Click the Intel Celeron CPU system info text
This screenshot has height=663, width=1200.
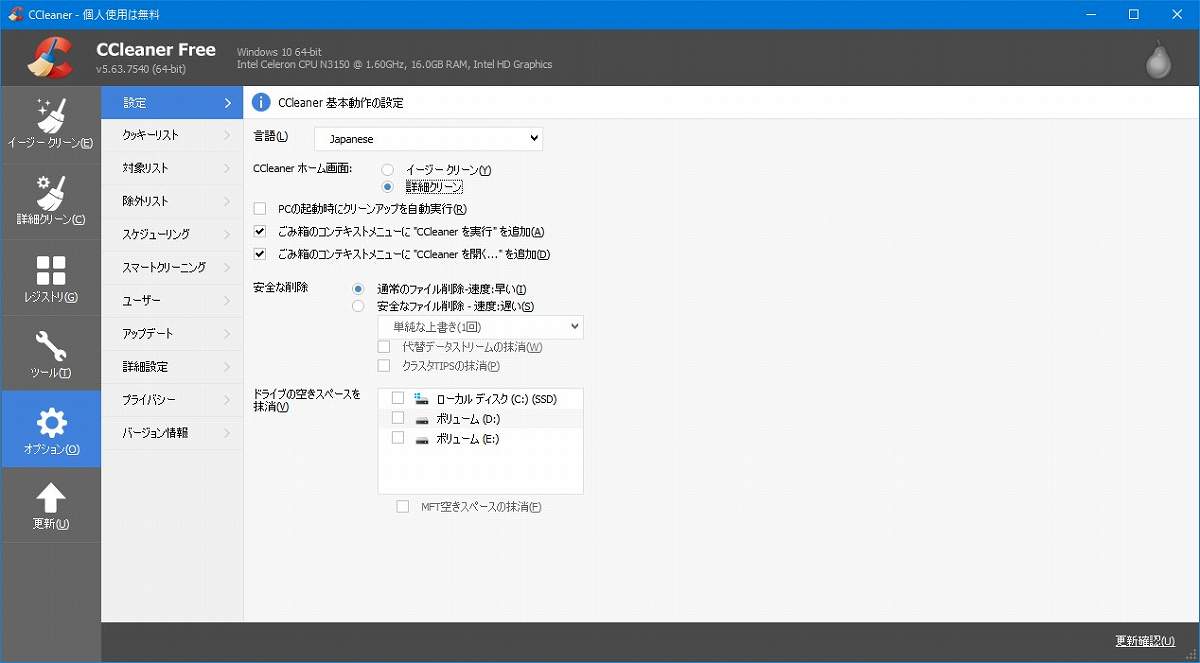point(394,64)
